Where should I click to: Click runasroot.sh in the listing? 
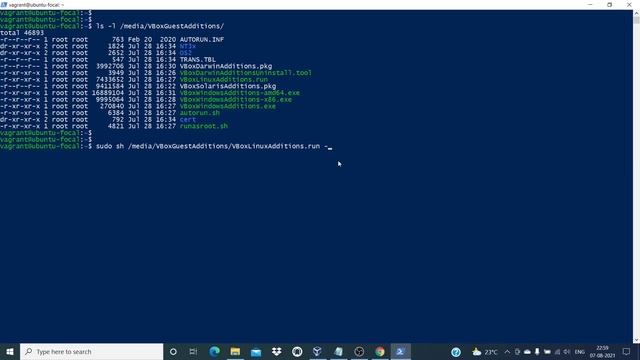click(x=204, y=126)
